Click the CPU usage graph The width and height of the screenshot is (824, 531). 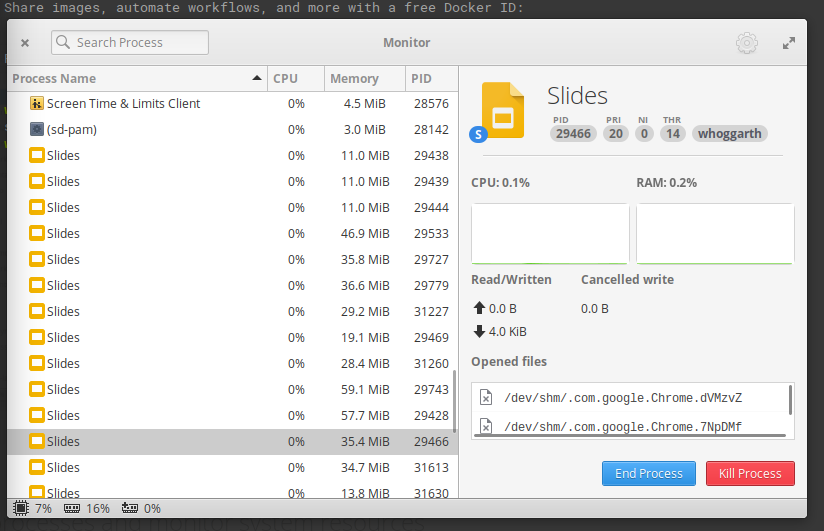click(x=550, y=234)
